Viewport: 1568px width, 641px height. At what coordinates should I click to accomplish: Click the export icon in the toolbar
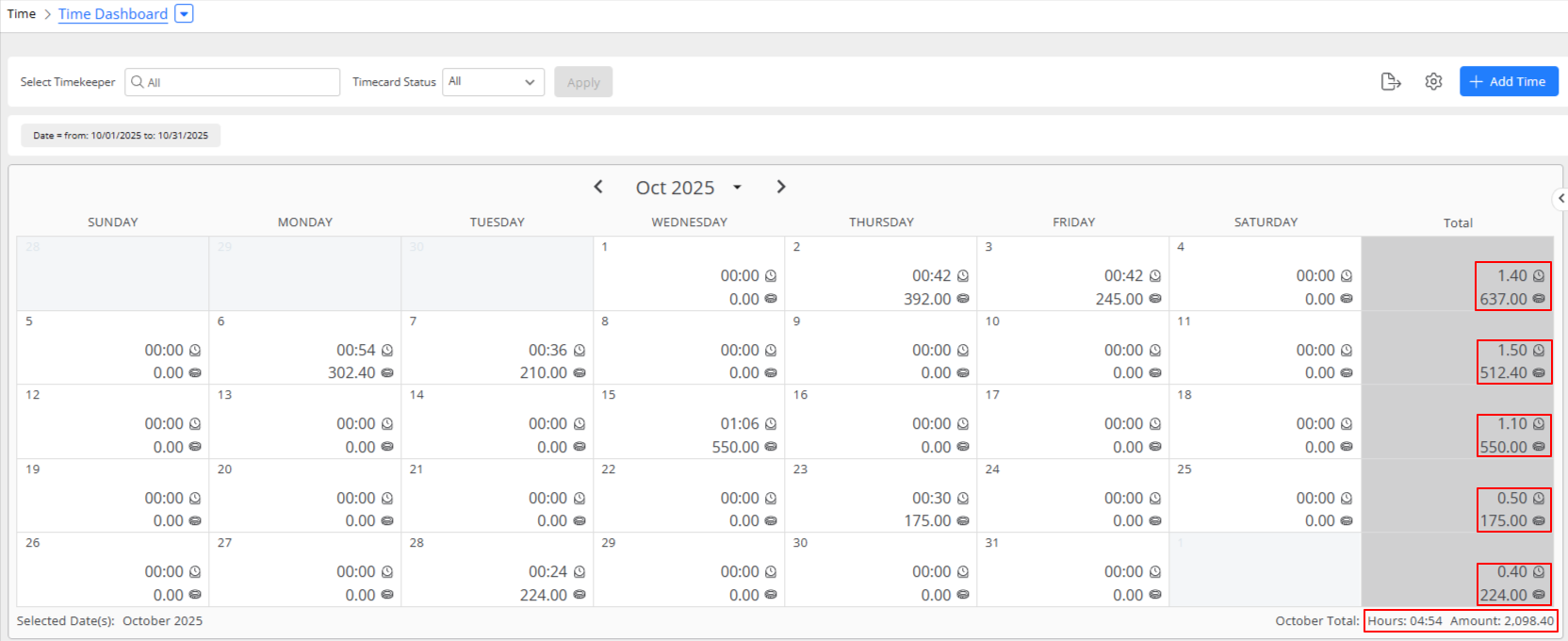[x=1391, y=82]
